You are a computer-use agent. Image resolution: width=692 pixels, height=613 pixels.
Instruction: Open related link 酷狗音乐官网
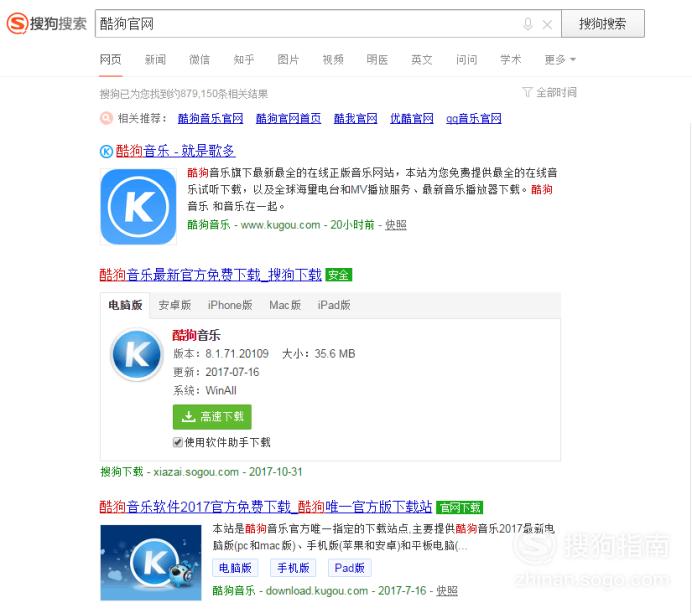(211, 118)
